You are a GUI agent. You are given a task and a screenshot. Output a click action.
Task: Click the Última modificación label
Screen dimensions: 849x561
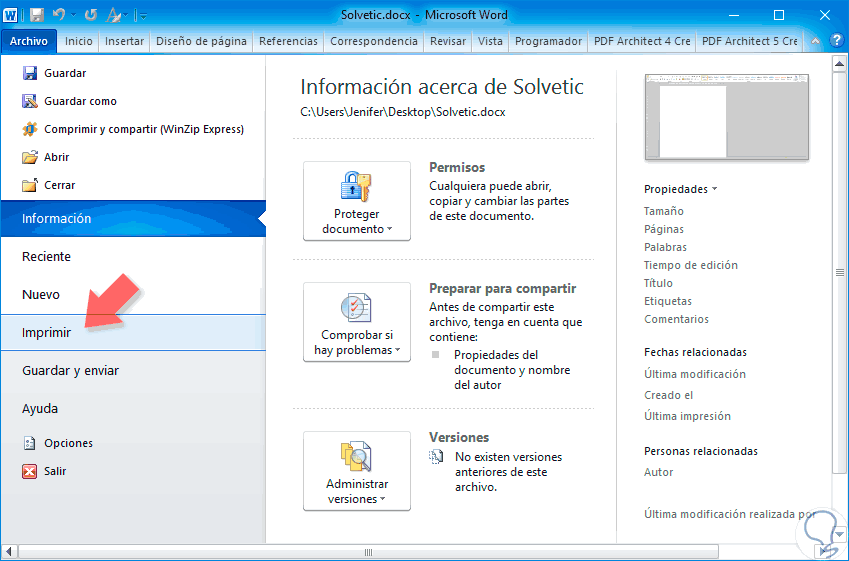click(695, 374)
